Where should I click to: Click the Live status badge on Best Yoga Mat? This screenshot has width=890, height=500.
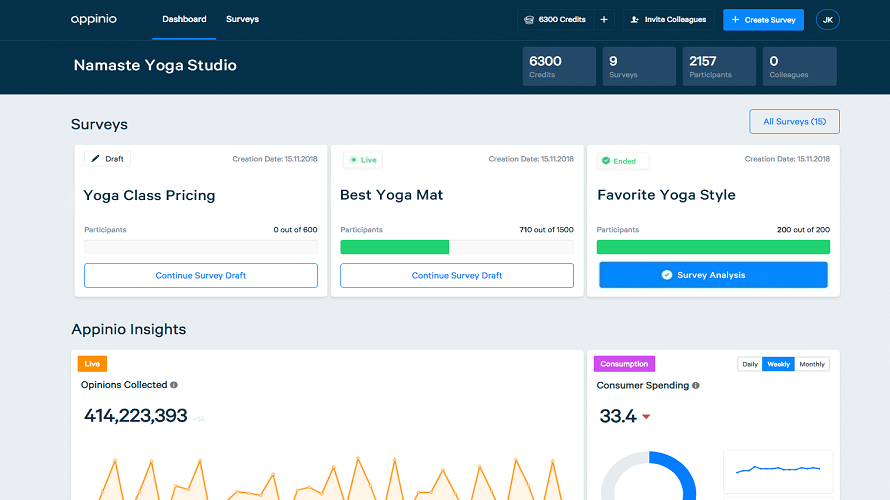coord(363,160)
